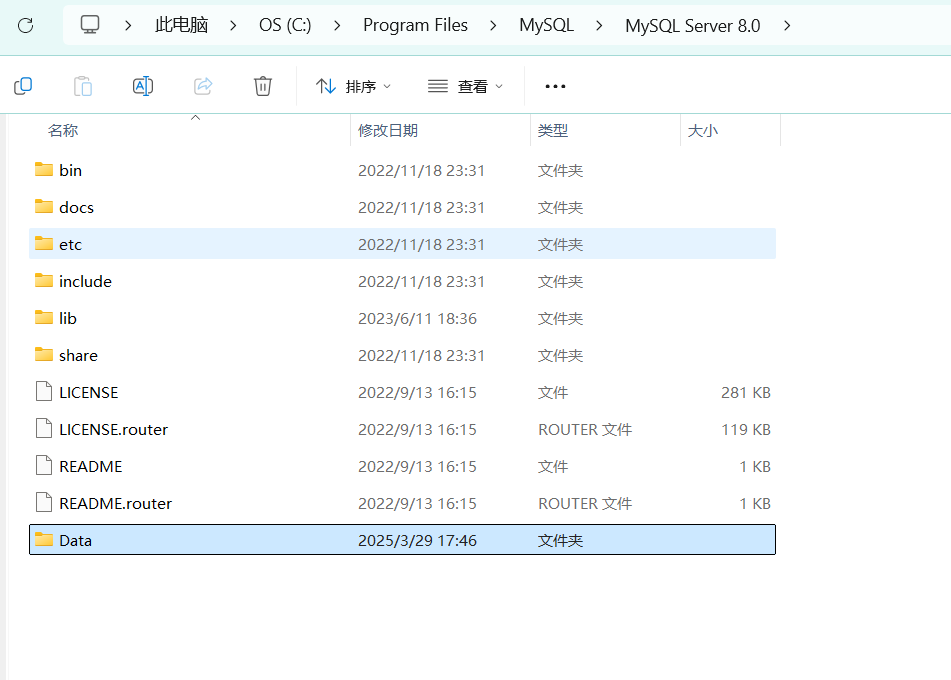Click the paste clipboard icon
The image size is (951, 680).
pyautogui.click(x=83, y=86)
